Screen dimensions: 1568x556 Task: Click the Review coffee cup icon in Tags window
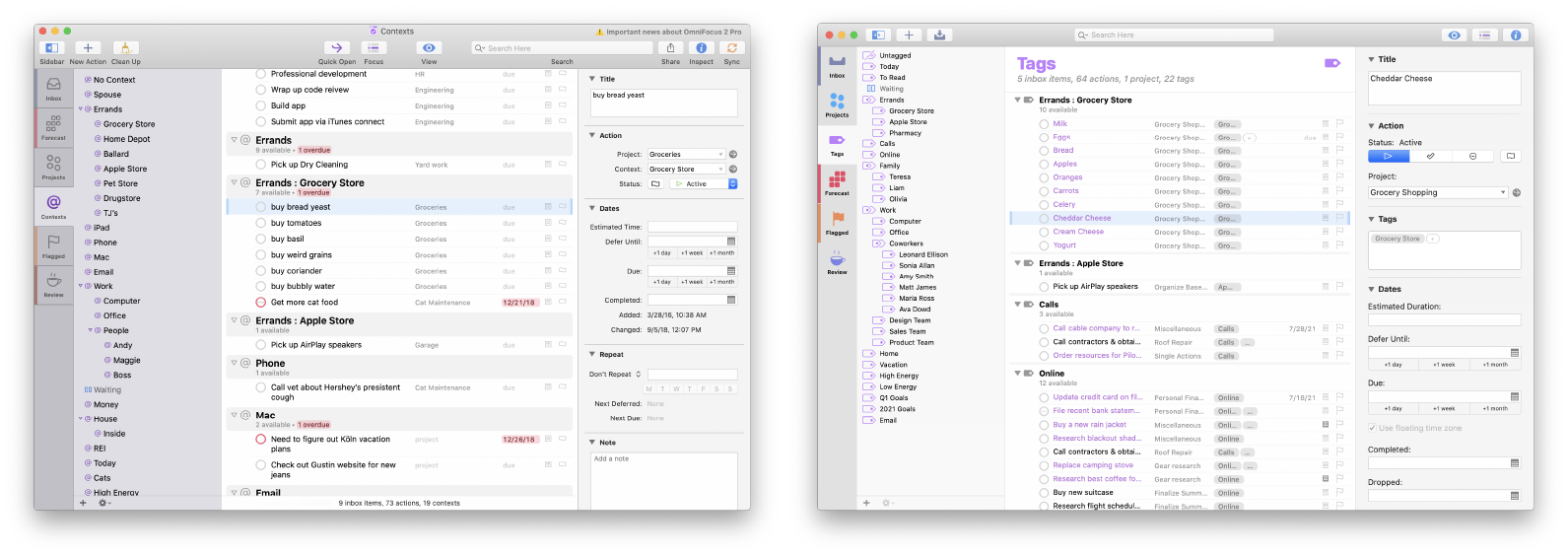[x=837, y=261]
